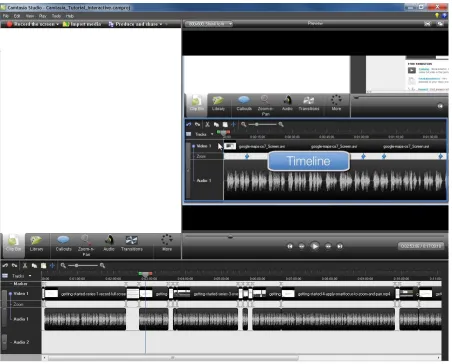Image resolution: width=452 pixels, height=364 pixels.
Task: Click the horizontal scrollbar below the main timeline
Action: [x=173, y=358]
